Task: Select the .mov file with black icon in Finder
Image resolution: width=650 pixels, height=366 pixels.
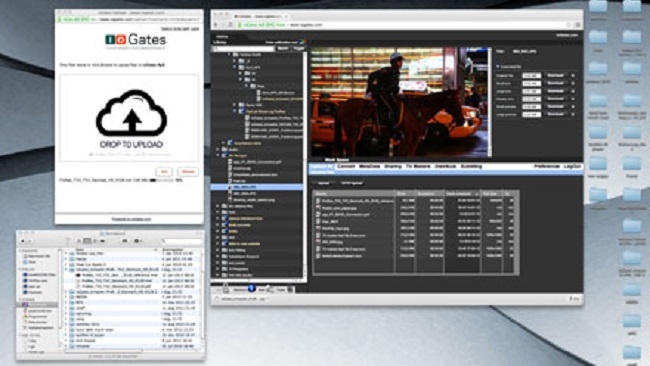Action: point(117,275)
